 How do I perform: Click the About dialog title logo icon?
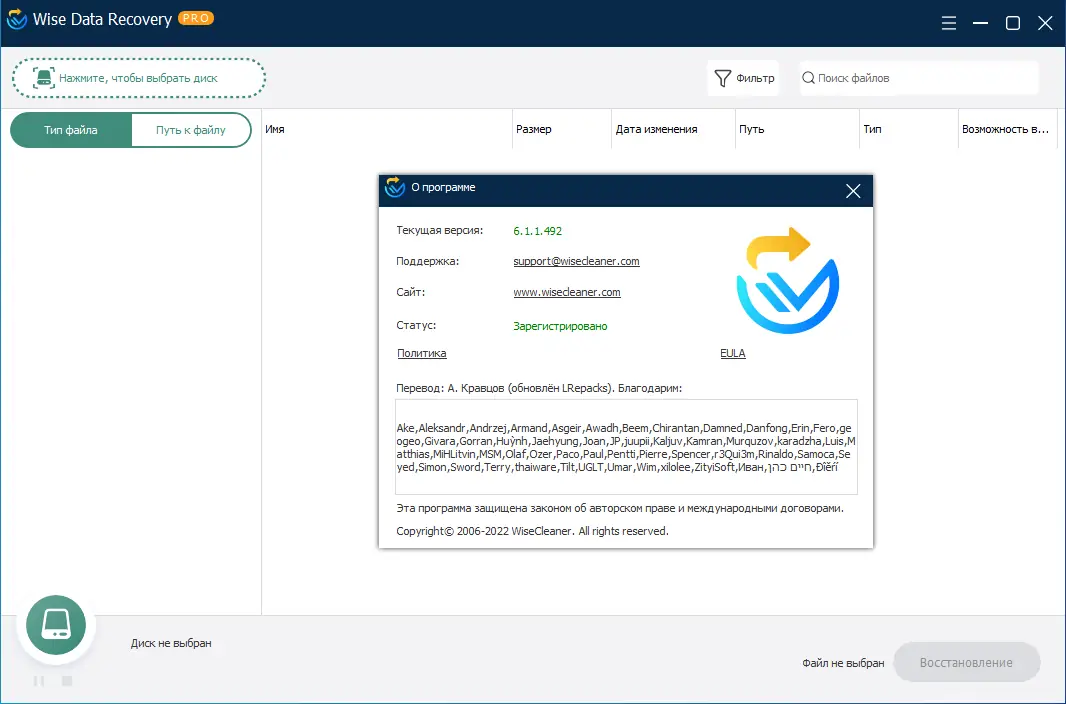(394, 188)
